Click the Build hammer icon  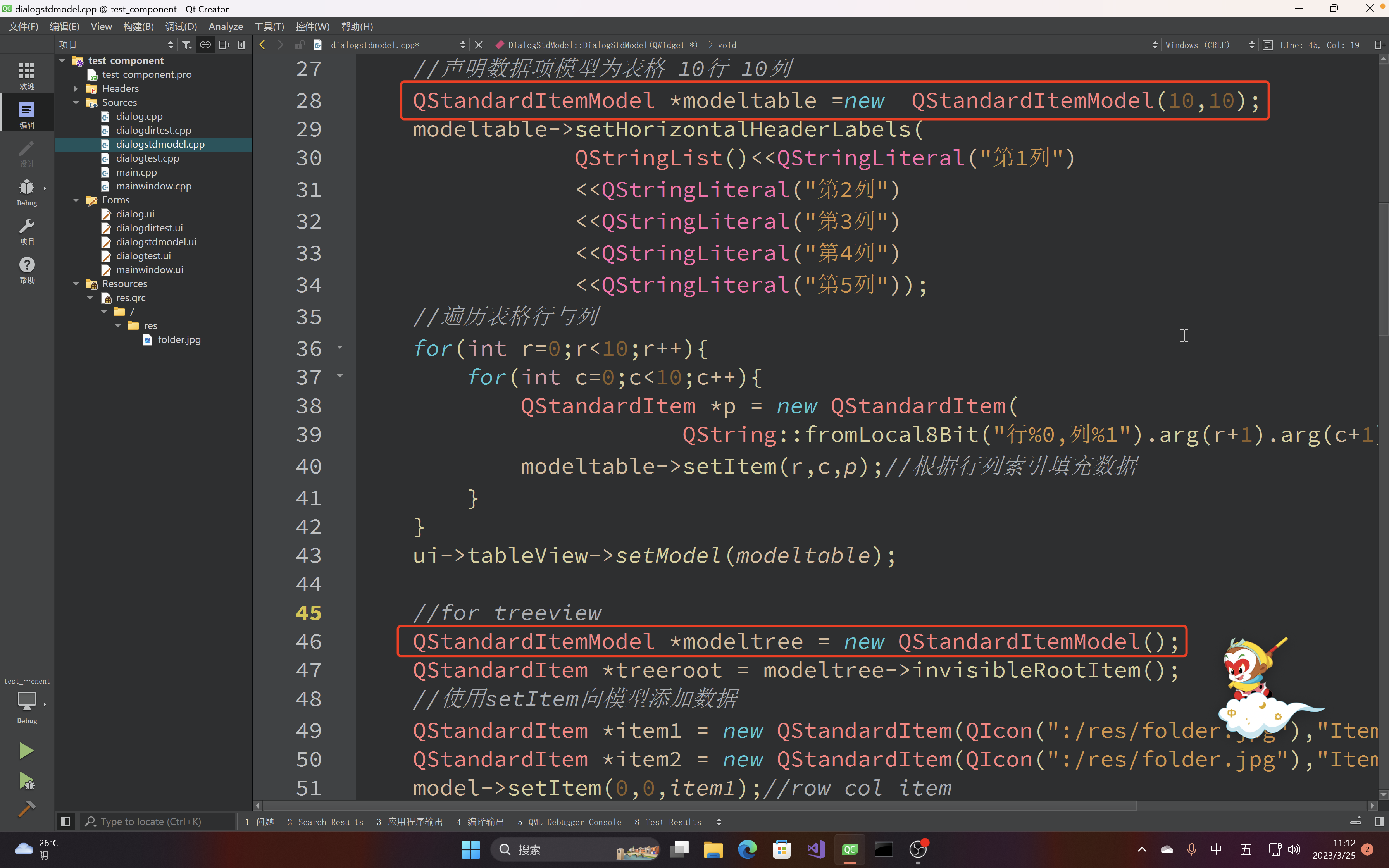[x=26, y=809]
